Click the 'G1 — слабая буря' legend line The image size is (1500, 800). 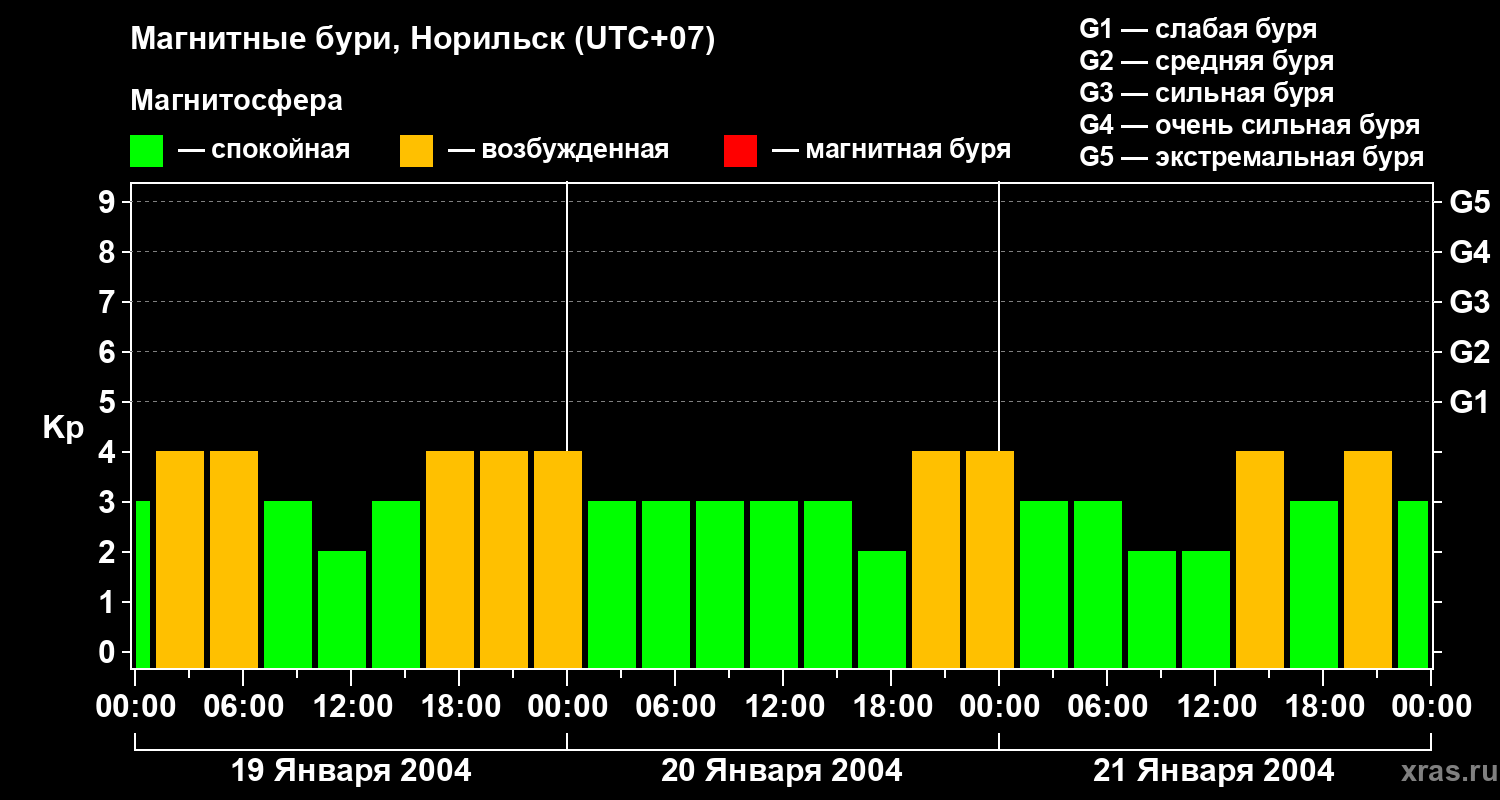point(1198,29)
